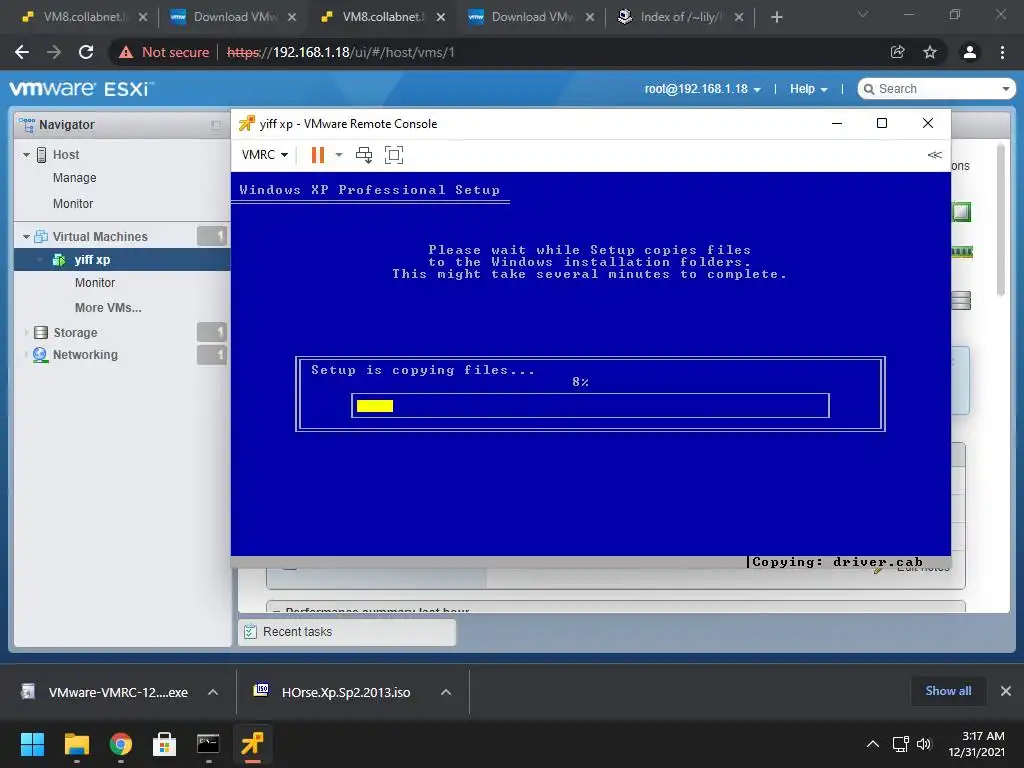
Task: Open a new browser tab
Action: tap(776, 17)
